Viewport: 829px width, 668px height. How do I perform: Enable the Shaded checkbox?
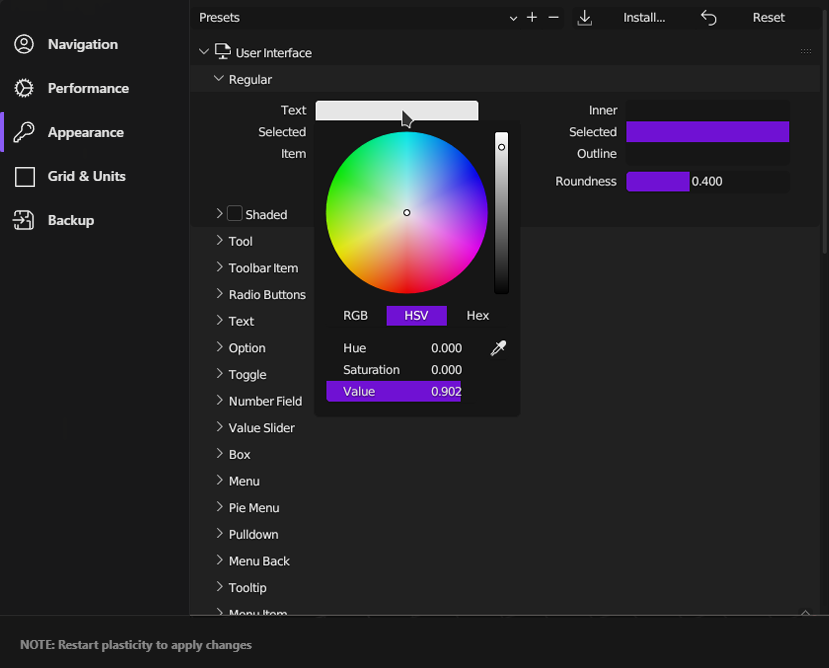click(x=235, y=213)
